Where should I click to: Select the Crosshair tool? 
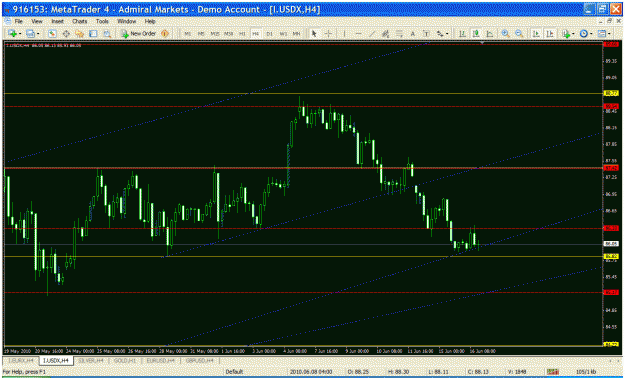328,34
